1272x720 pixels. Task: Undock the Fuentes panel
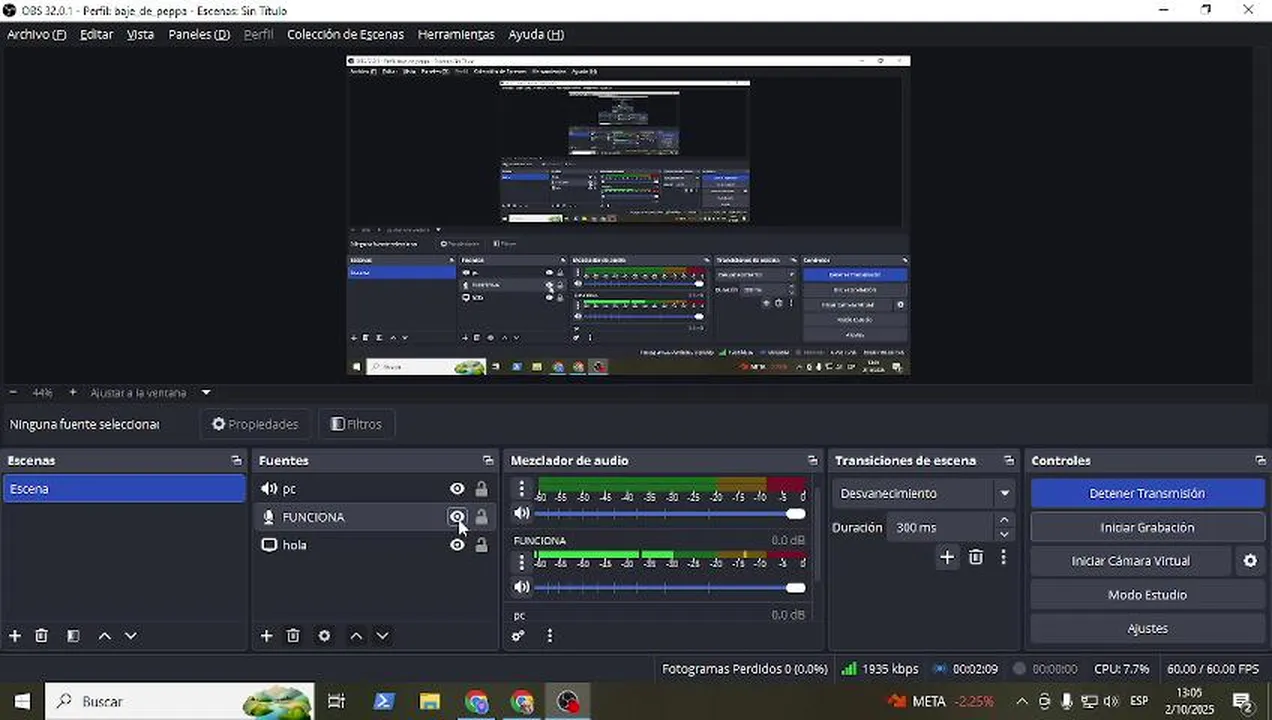[x=488, y=461]
